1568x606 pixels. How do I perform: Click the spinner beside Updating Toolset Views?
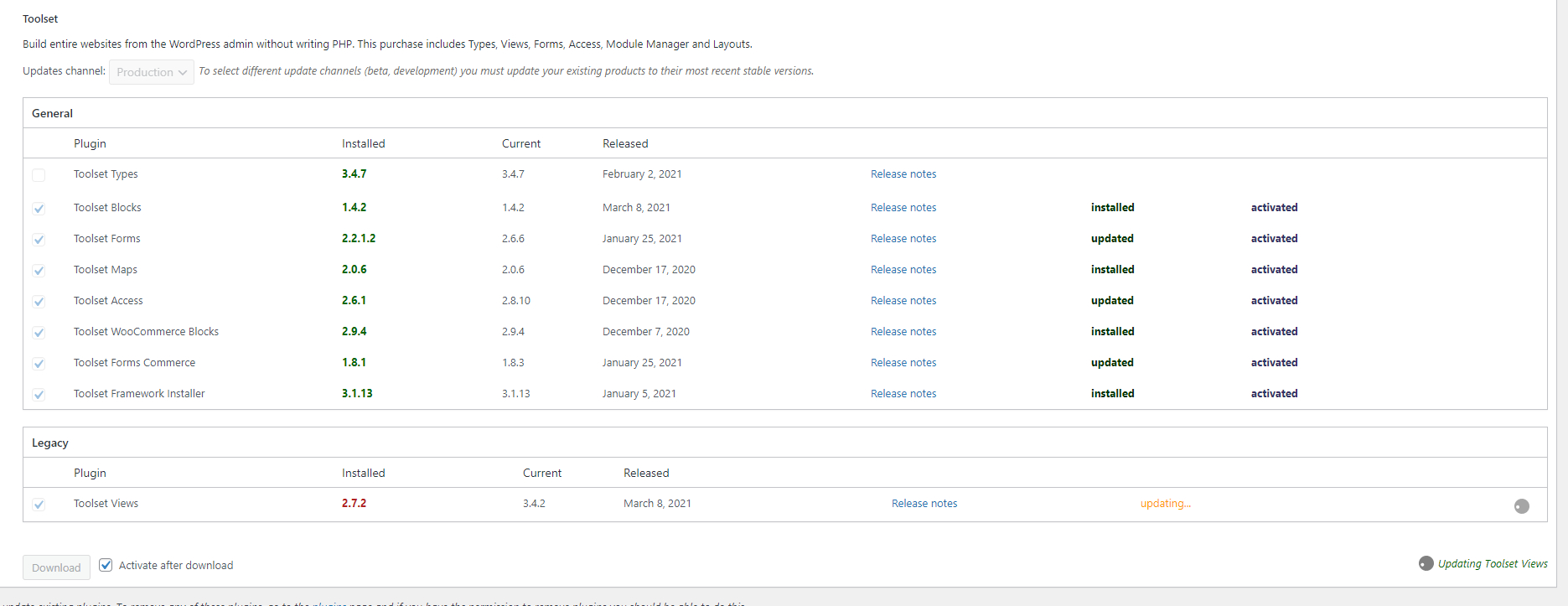pyautogui.click(x=1426, y=563)
